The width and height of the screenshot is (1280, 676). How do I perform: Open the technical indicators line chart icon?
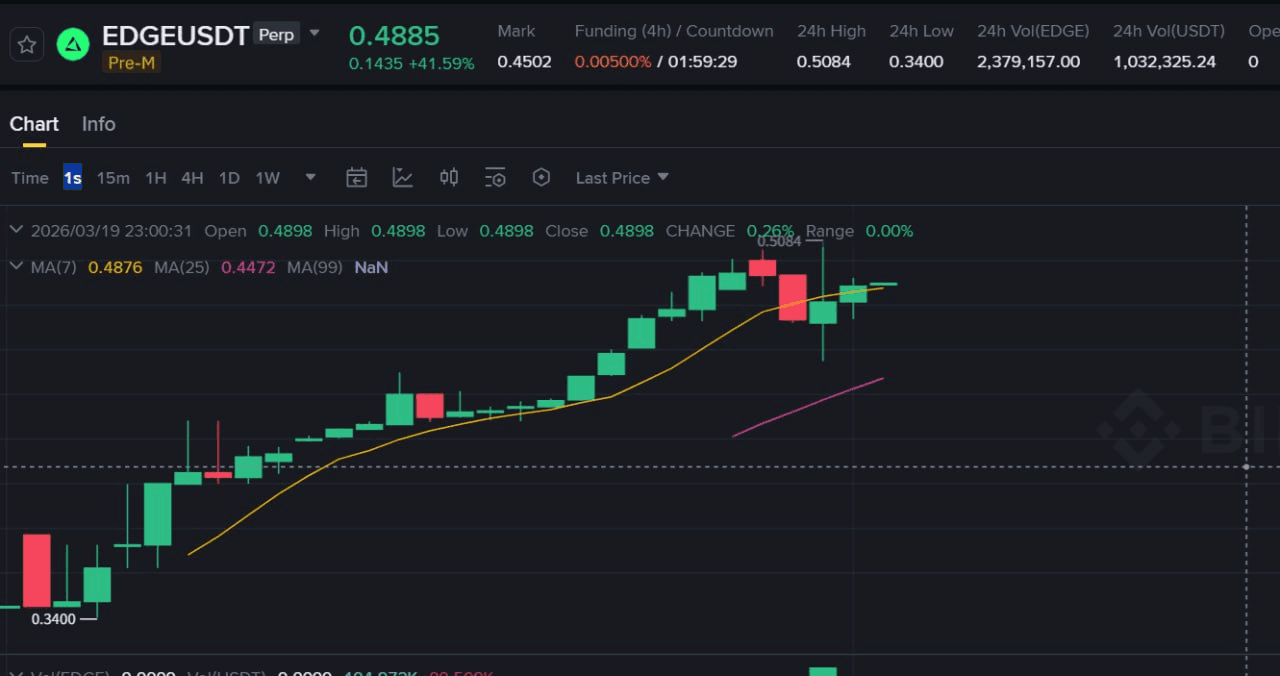click(403, 178)
